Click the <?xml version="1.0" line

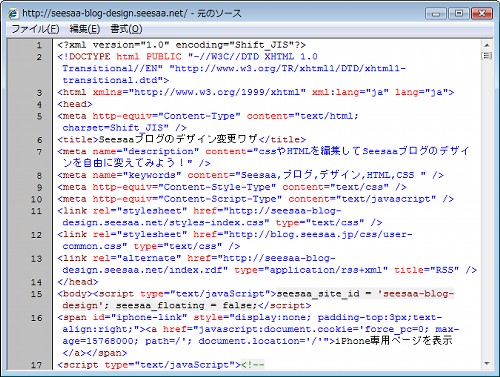coord(182,45)
